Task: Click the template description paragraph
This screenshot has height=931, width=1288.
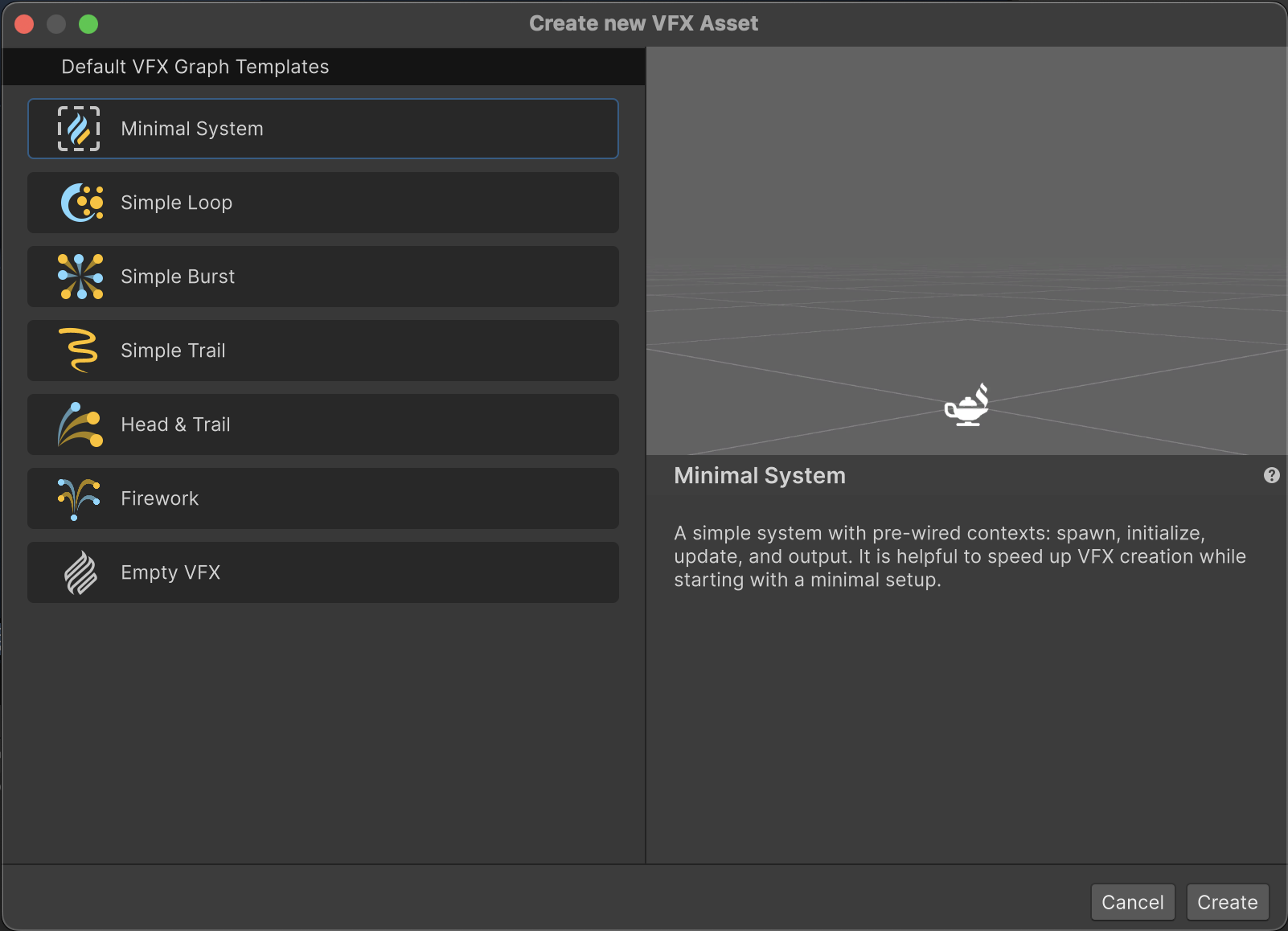Action: coord(960,556)
